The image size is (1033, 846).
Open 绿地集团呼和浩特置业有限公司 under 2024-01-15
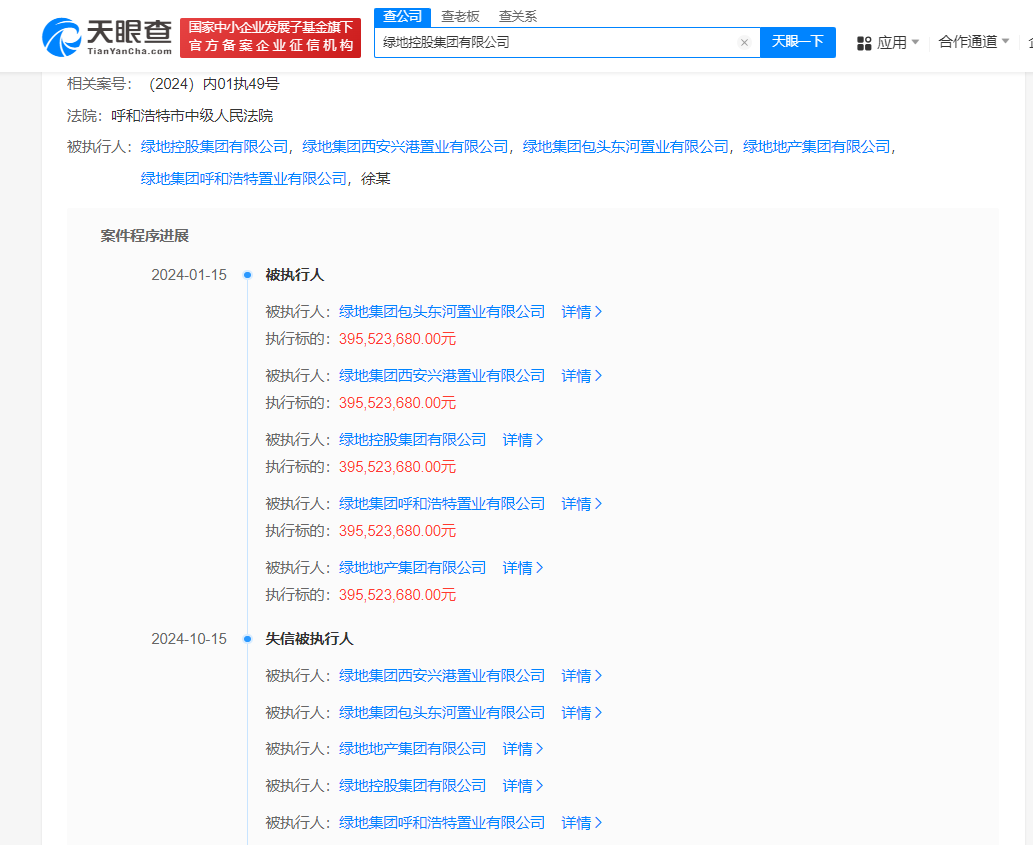coord(442,503)
